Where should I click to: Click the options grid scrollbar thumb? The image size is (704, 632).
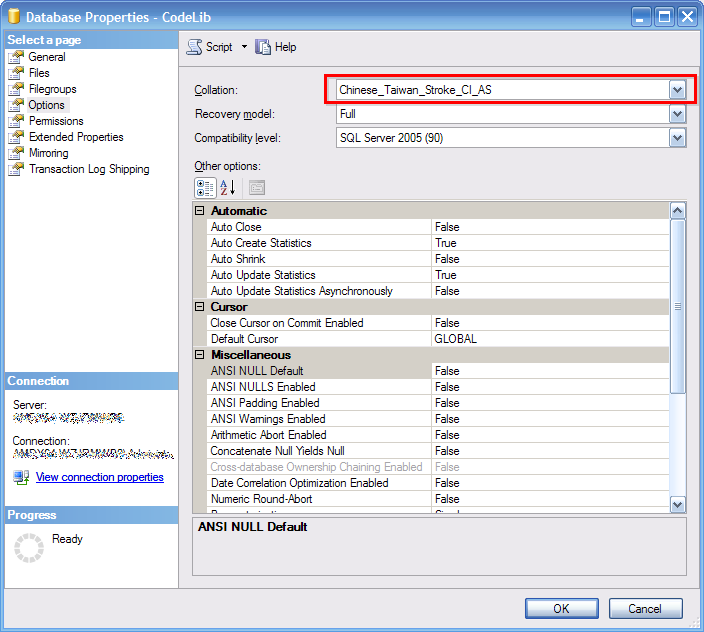point(678,307)
